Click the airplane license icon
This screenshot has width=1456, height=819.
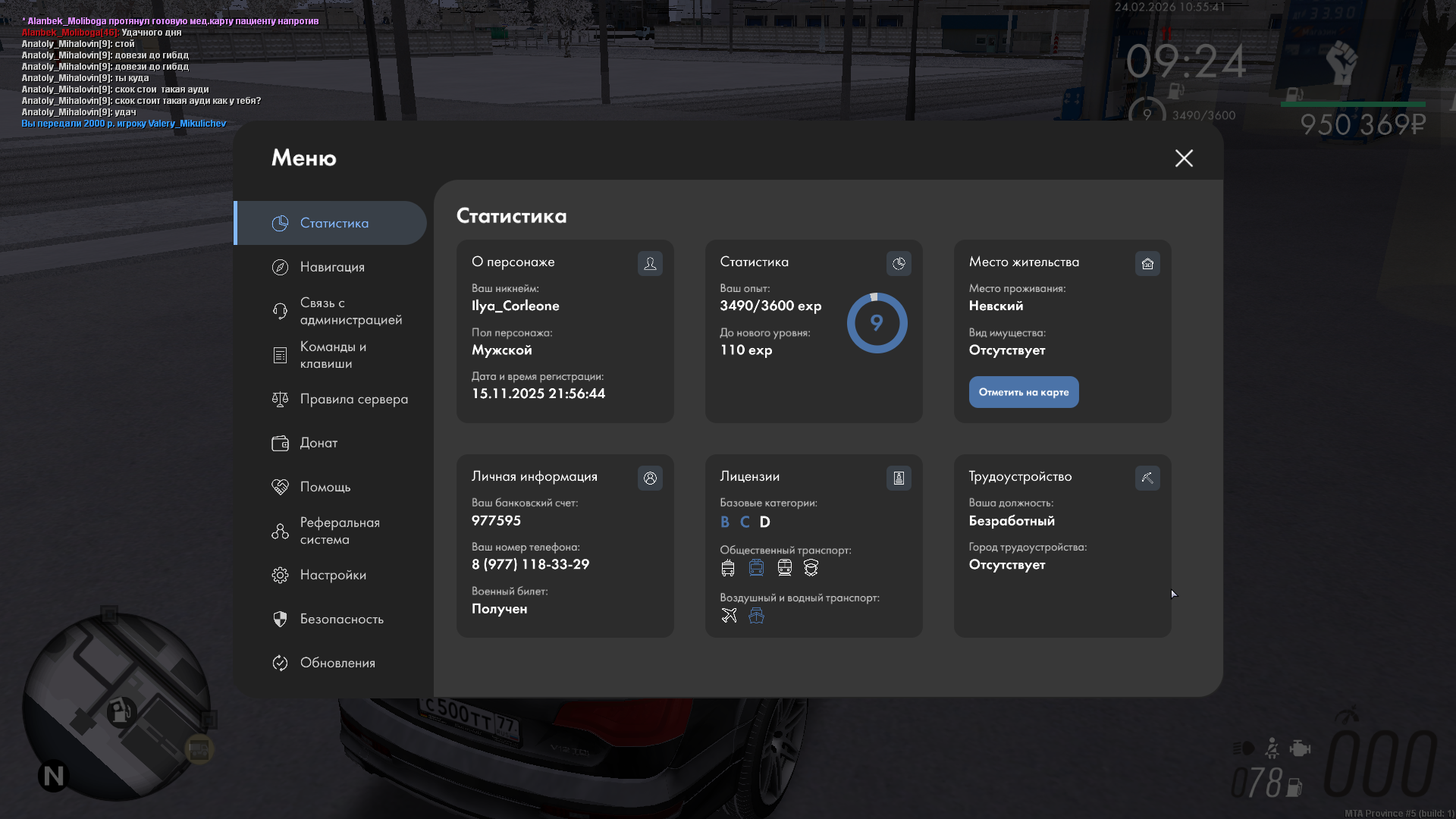tap(729, 615)
